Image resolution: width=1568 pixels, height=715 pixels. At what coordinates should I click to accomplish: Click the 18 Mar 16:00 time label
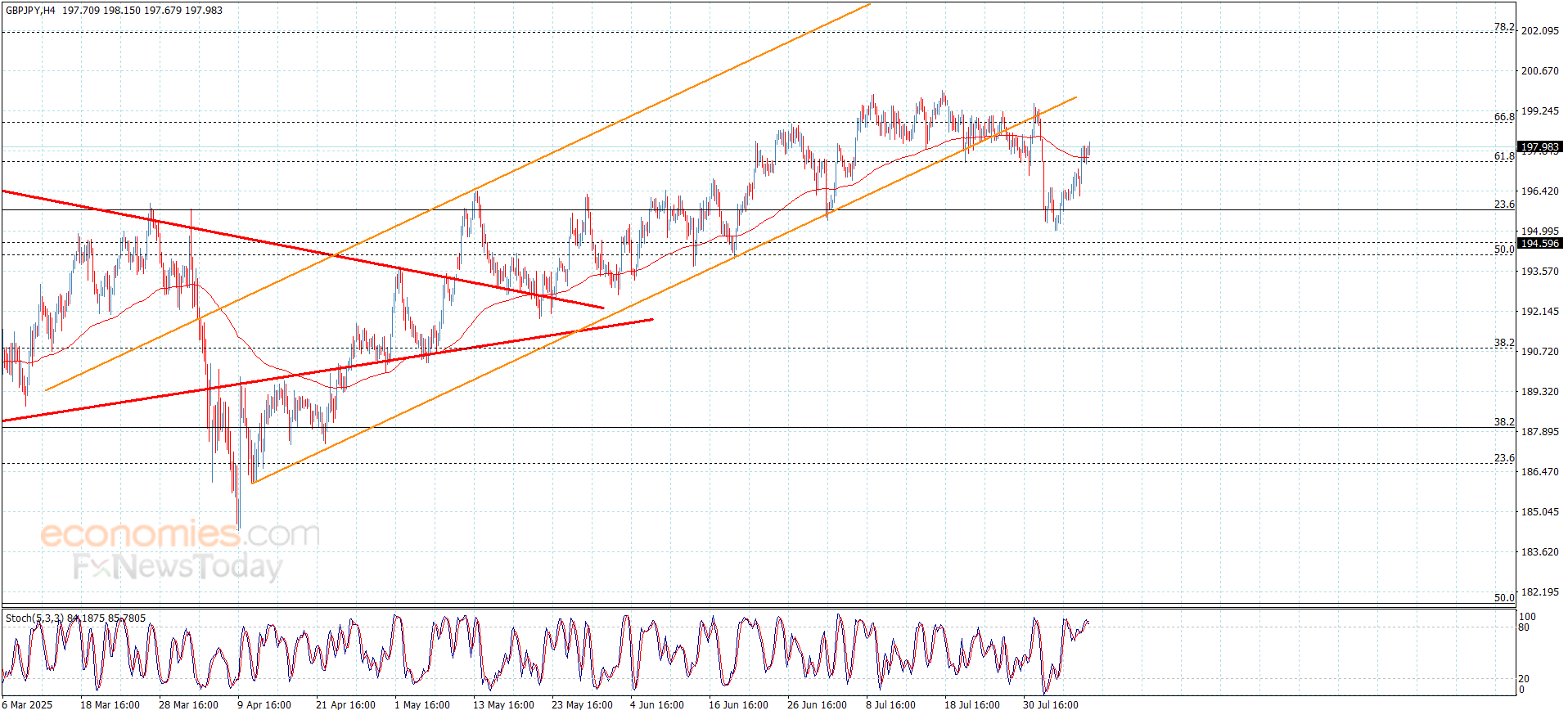110,705
